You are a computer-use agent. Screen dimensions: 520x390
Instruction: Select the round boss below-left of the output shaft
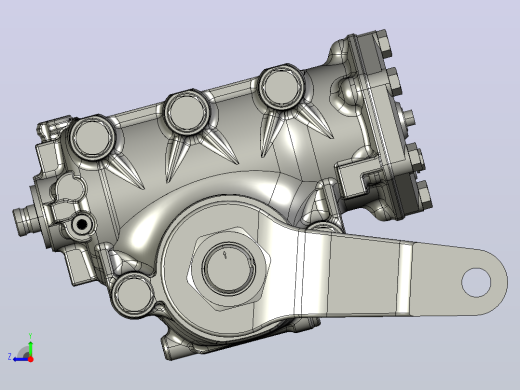(x=133, y=295)
